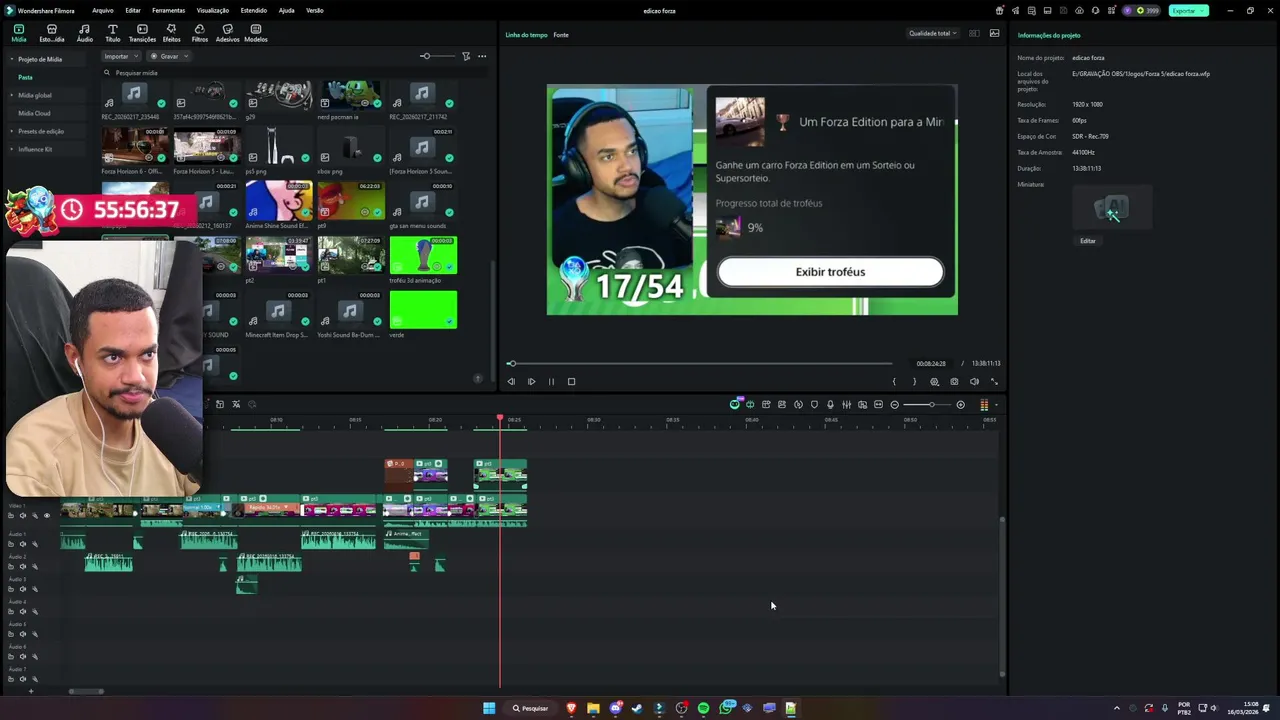The height and width of the screenshot is (720, 1280).
Task: Click the audio meter level icon
Action: pyautogui.click(x=984, y=405)
